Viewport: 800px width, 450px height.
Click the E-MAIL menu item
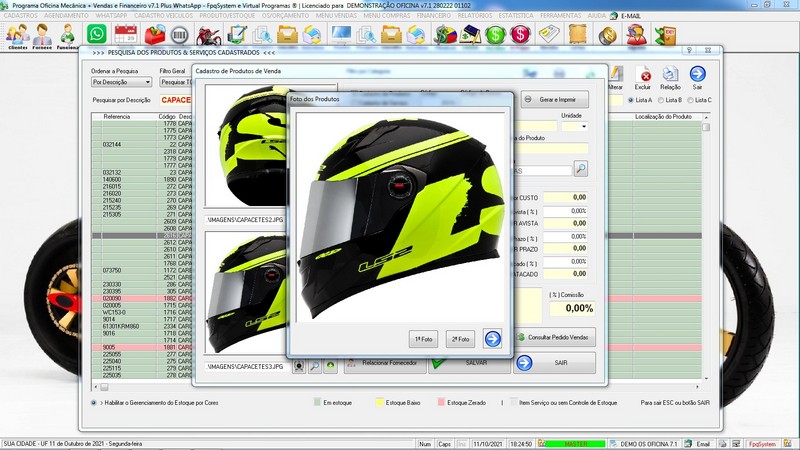tap(631, 16)
